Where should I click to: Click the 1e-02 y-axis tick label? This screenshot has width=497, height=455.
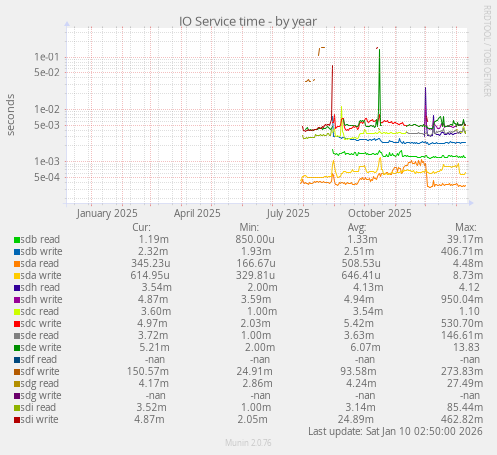[47, 109]
